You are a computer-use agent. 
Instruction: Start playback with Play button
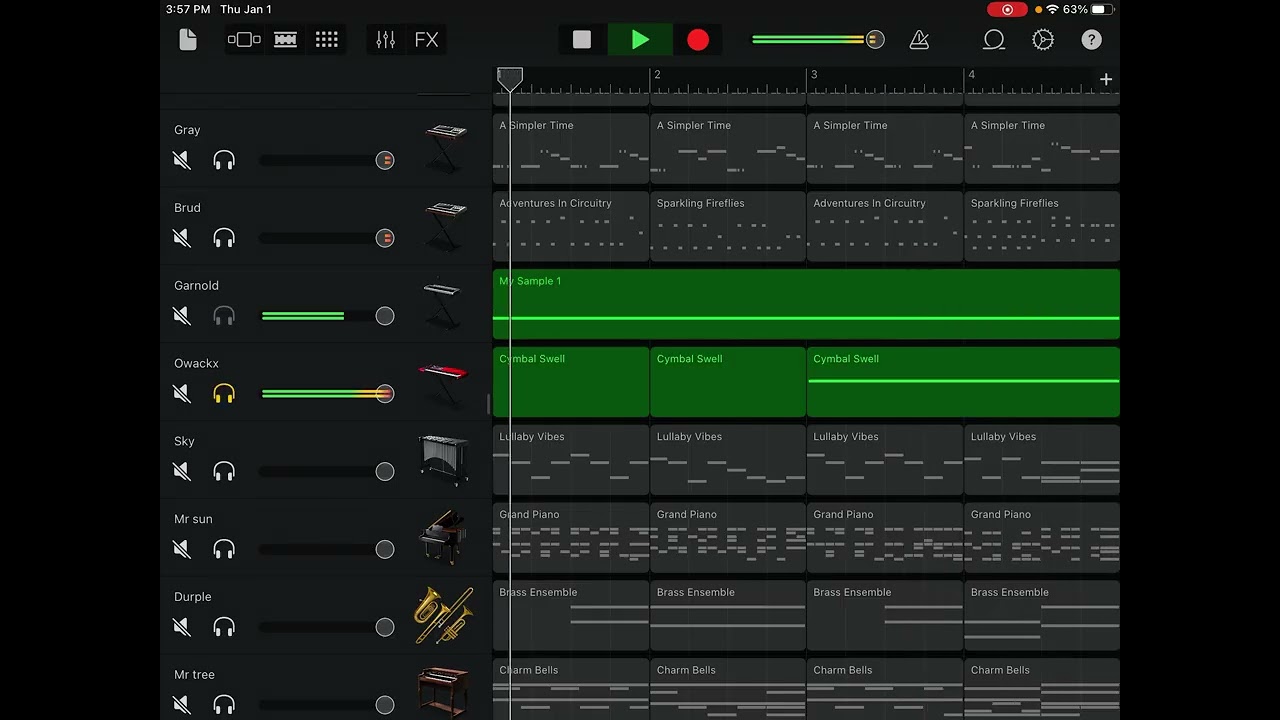640,40
